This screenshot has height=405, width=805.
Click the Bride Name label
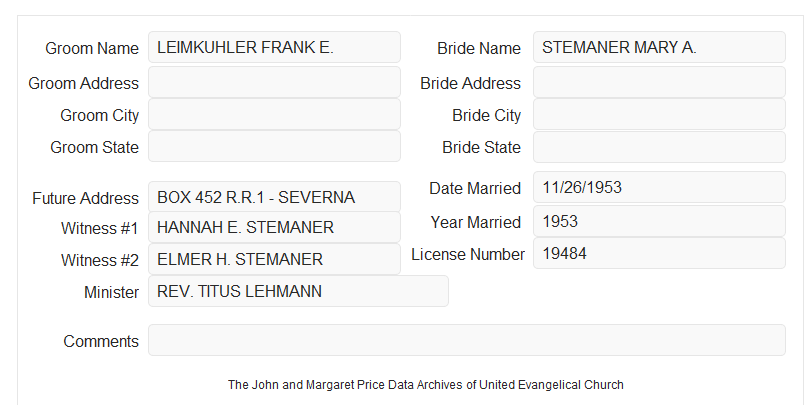point(479,48)
